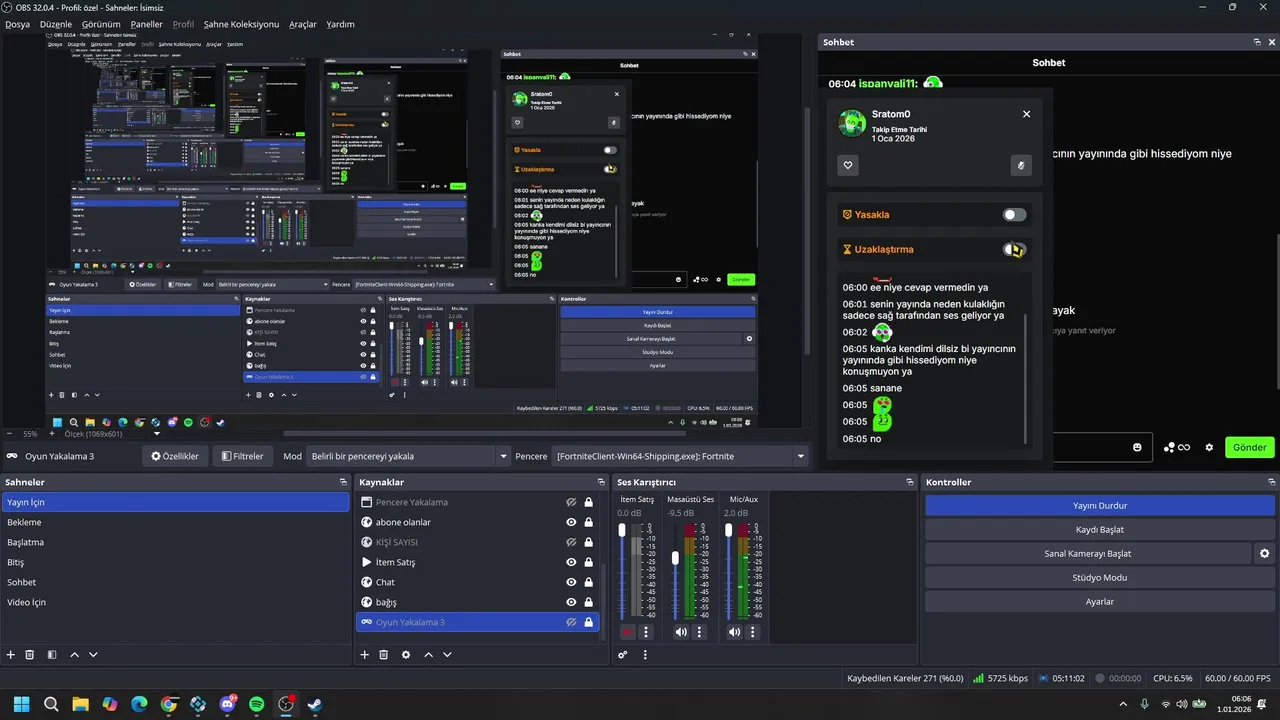
Task: Open emoji picker in chat input
Action: [1137, 447]
